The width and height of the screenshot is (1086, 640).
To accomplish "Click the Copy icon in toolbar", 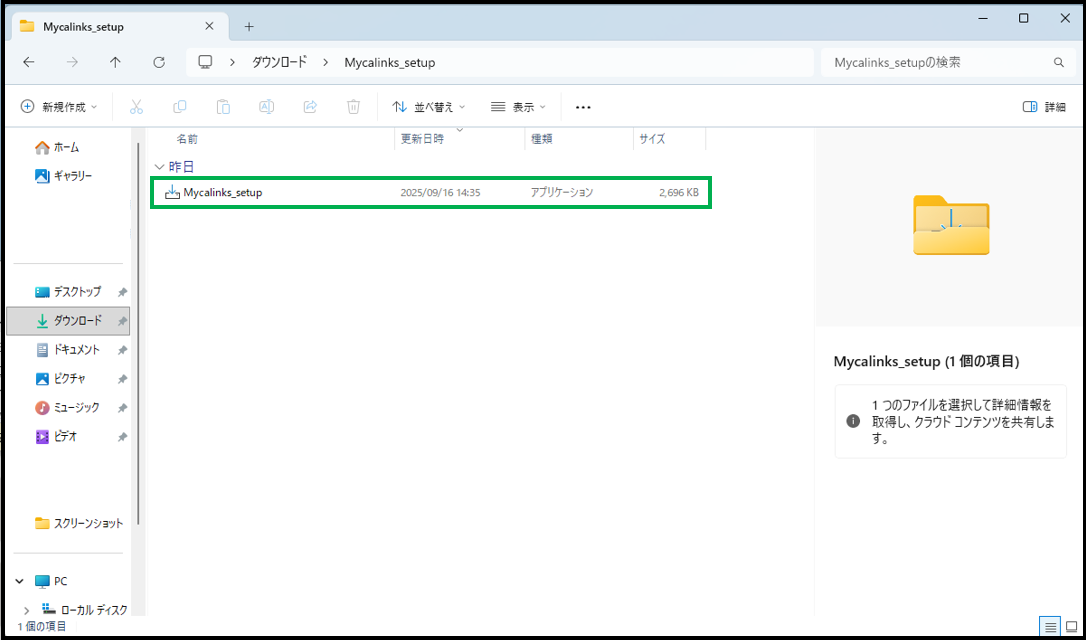I will [180, 107].
